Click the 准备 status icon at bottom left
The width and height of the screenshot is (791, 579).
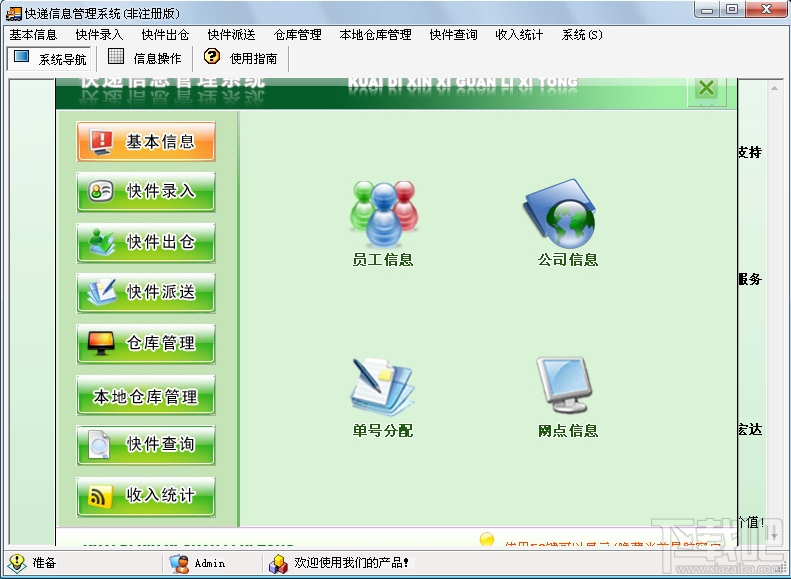point(17,563)
